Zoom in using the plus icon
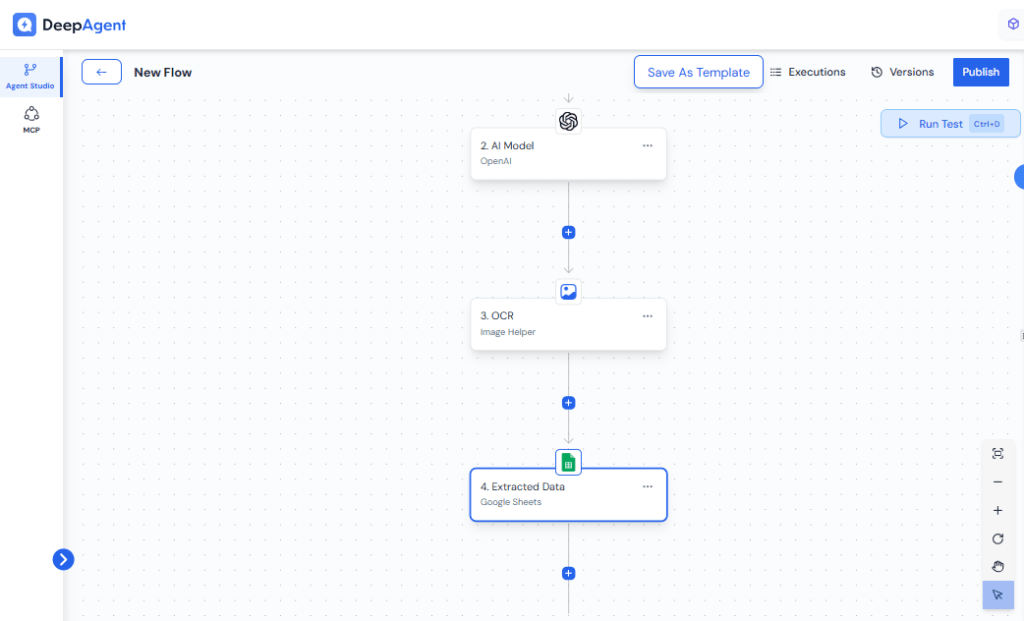The height and width of the screenshot is (621, 1024). pyautogui.click(x=997, y=510)
